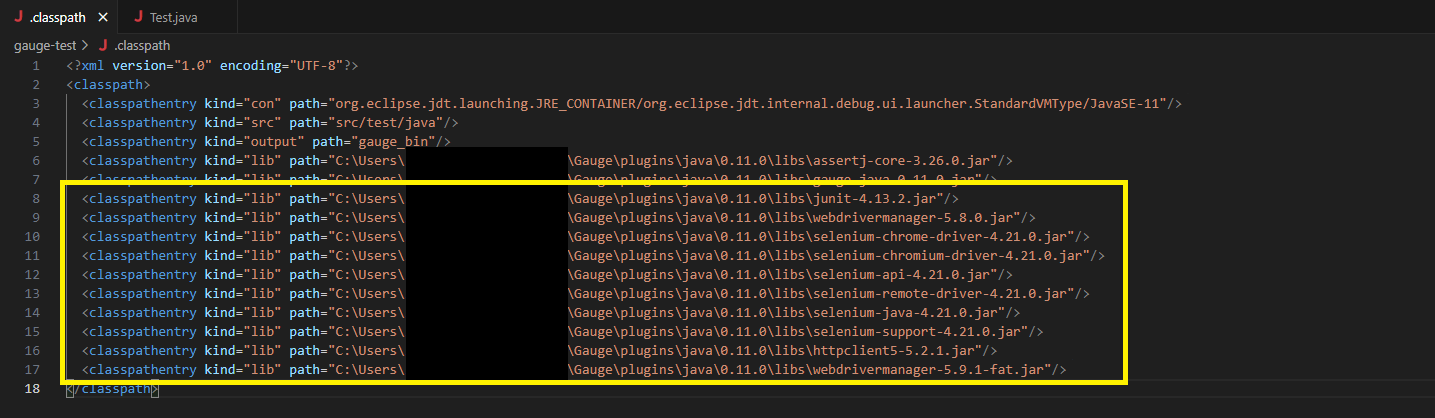Click kind="src" attribute on line 4
This screenshot has height=418, width=1435.
coord(243,123)
